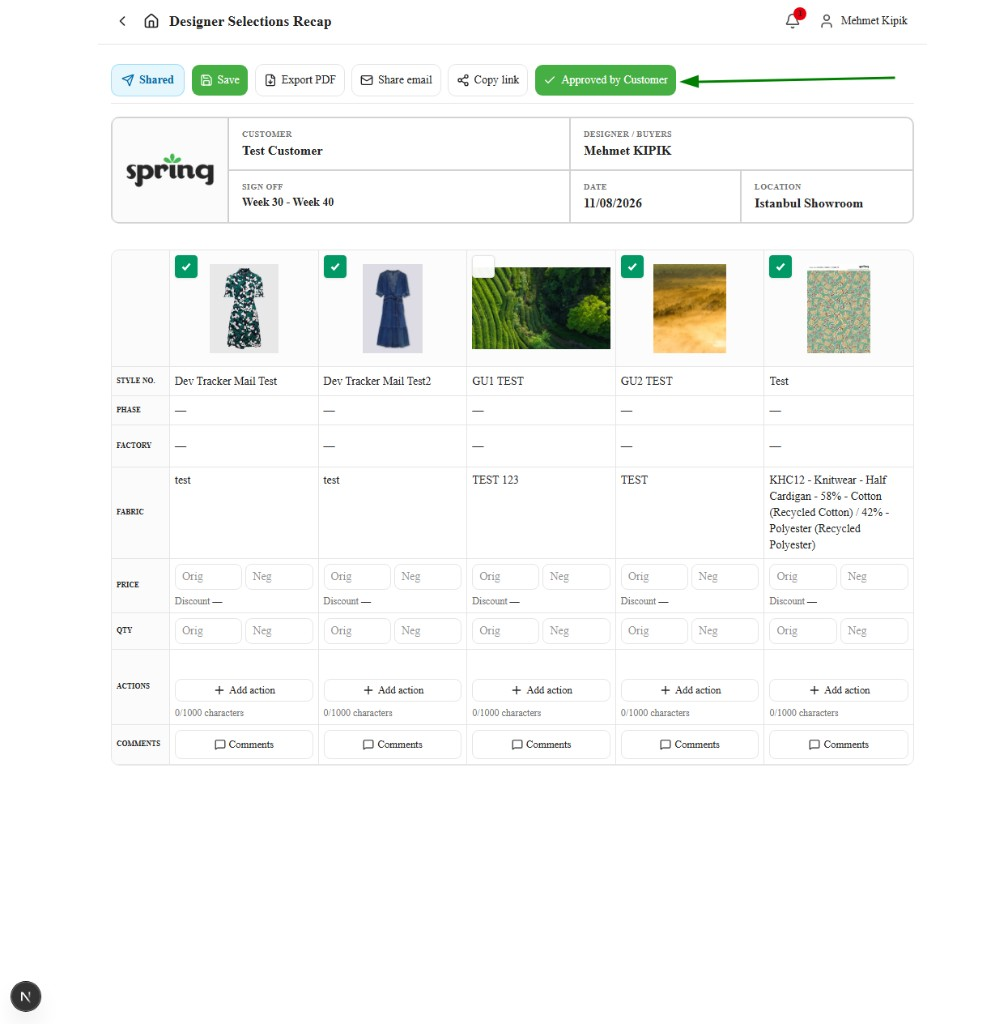Image resolution: width=1008 pixels, height=1024 pixels.
Task: Share the recap by email
Action: tap(396, 80)
